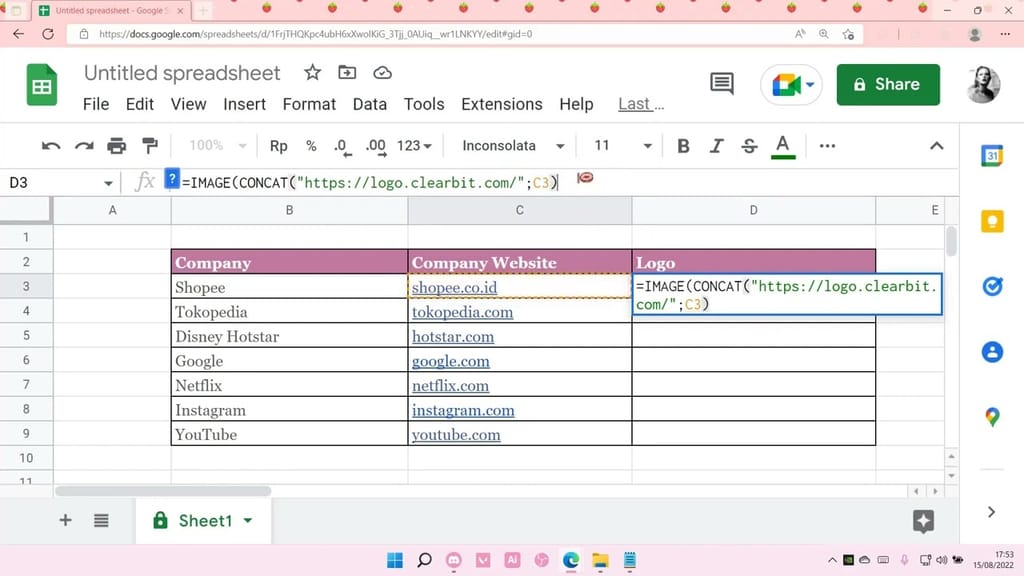
Task: Open the comment history
Action: [722, 84]
